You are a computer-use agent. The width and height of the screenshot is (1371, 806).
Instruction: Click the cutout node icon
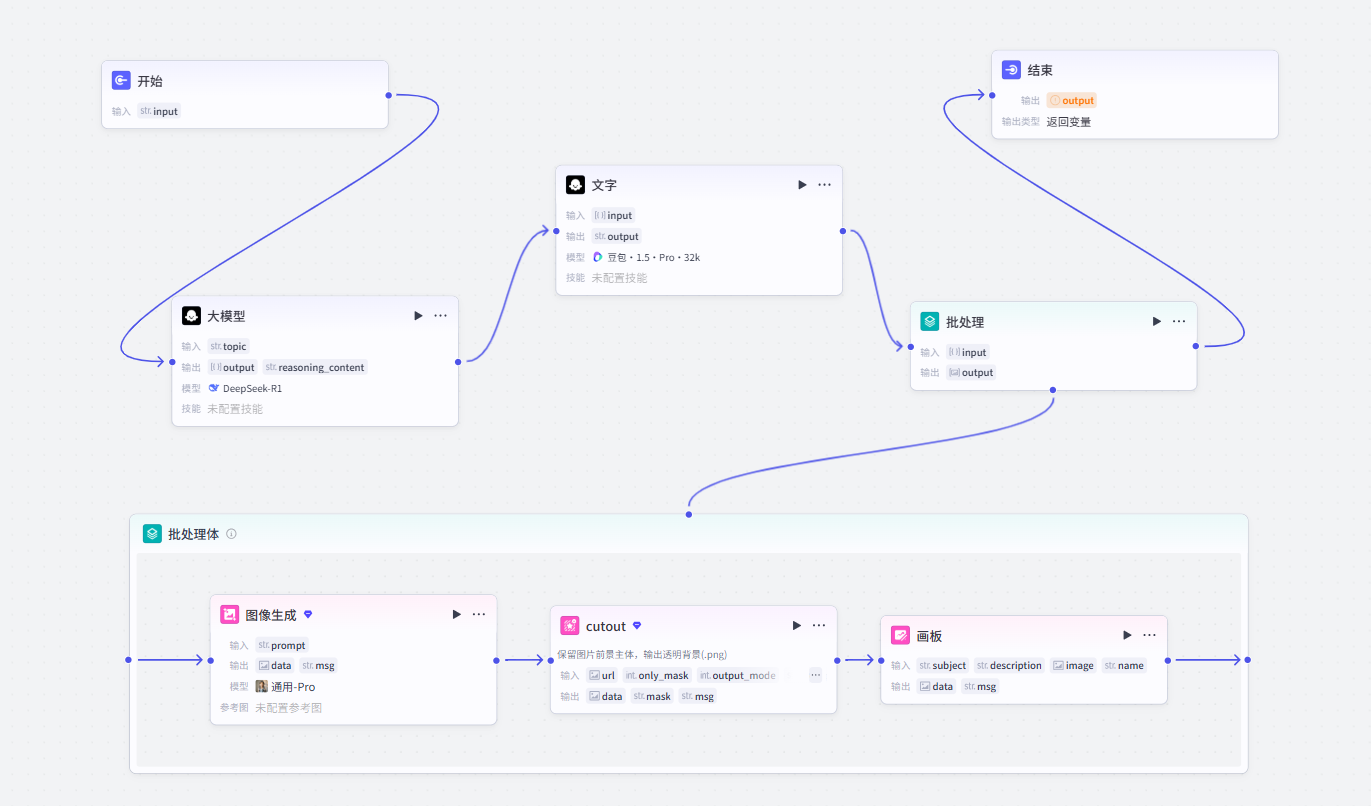(570, 626)
